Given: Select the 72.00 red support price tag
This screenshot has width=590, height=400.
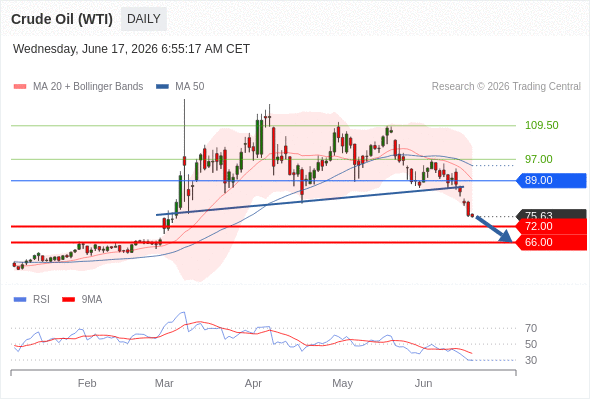Looking at the screenshot, I should pyautogui.click(x=551, y=227).
